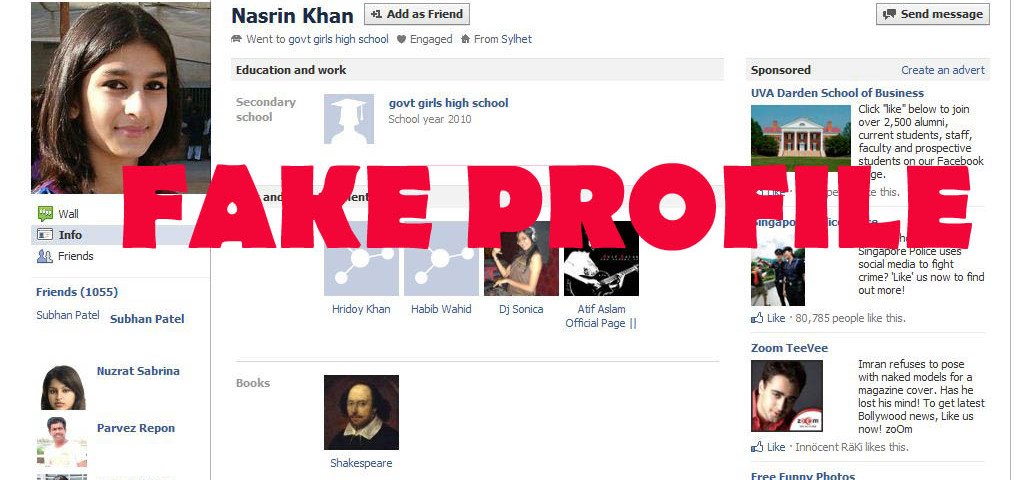The image size is (1022, 480).
Task: Click the Dj Sonica photo thumbnail
Action: pyautogui.click(x=521, y=258)
